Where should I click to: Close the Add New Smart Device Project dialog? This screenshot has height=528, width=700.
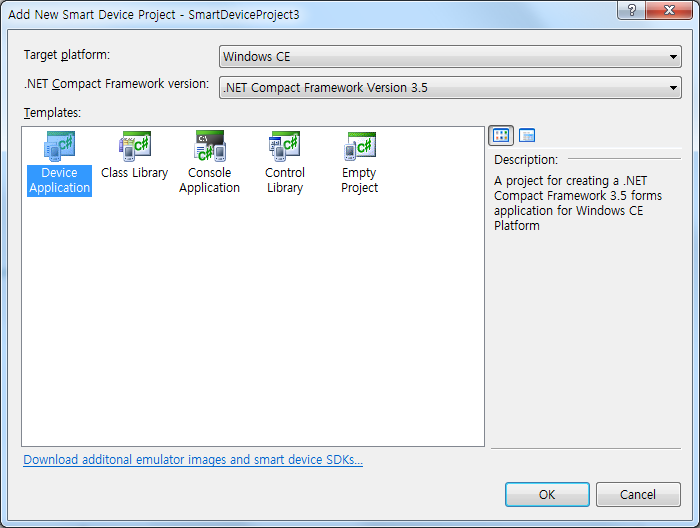tap(671, 10)
